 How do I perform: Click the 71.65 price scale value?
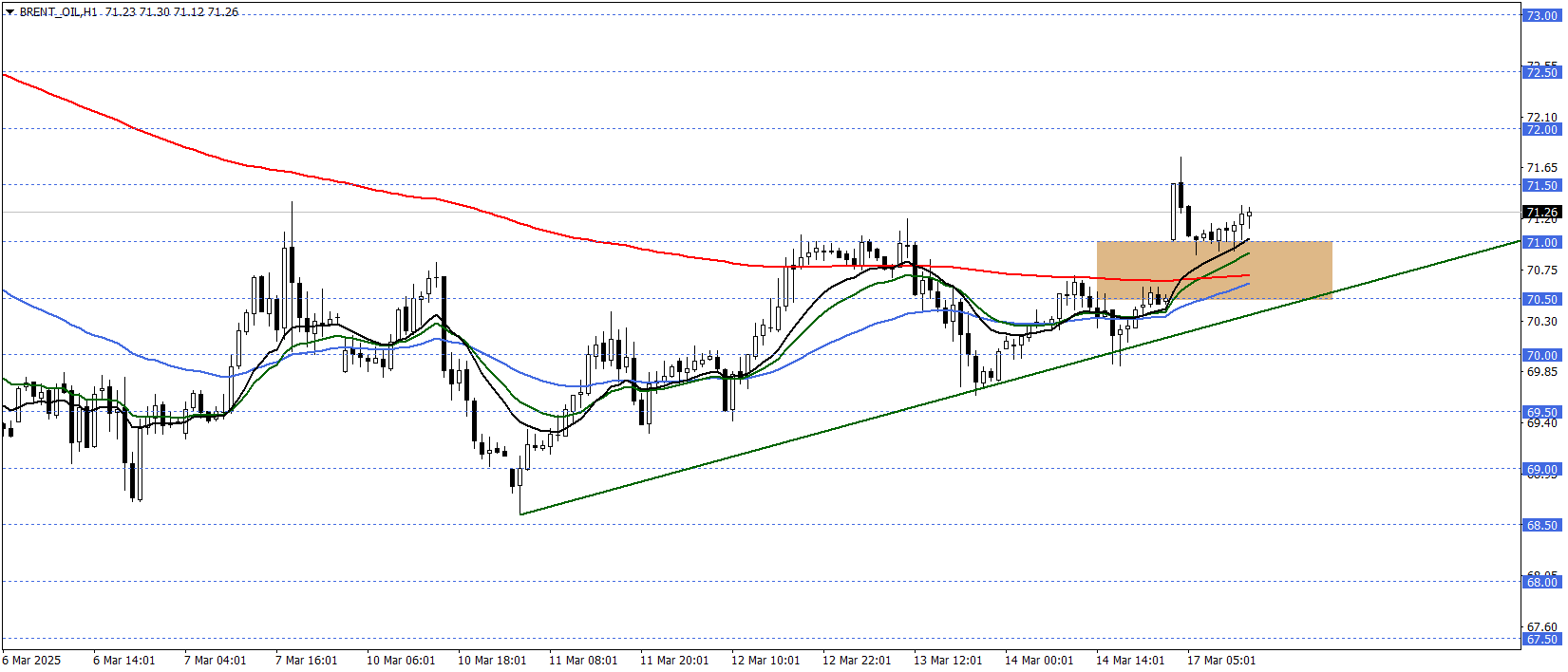pyautogui.click(x=1541, y=168)
